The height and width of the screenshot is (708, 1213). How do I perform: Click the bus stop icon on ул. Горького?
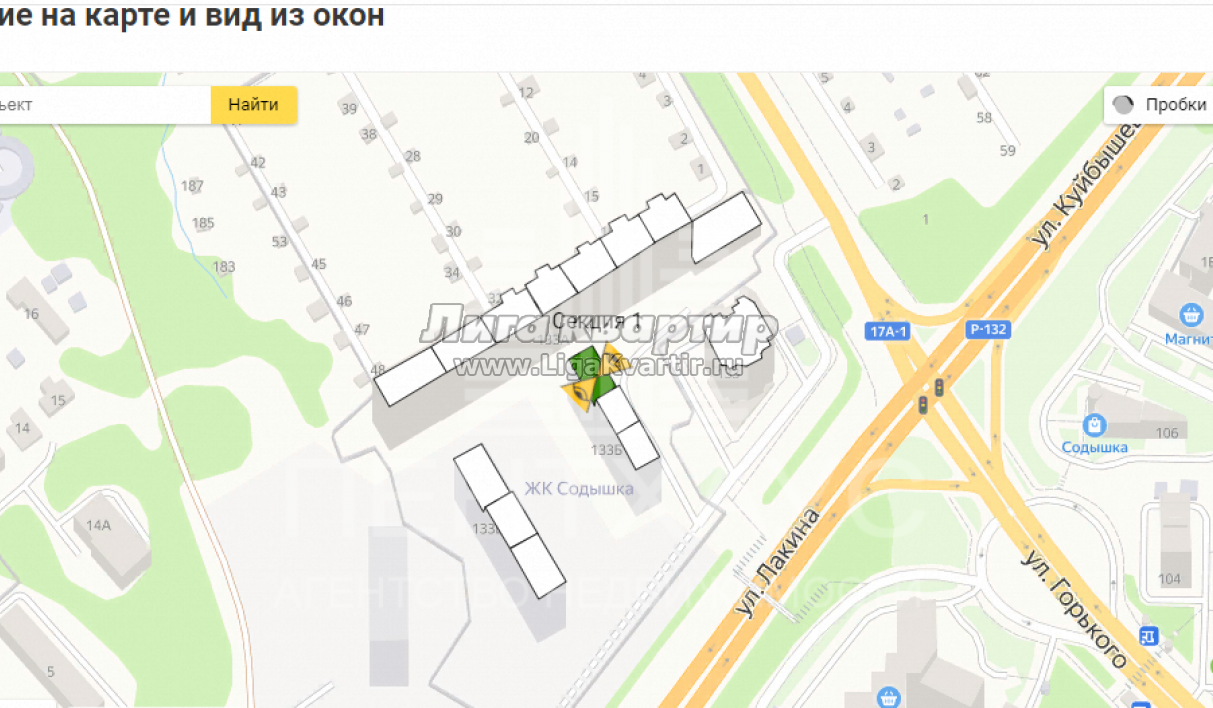pyautogui.click(x=1149, y=635)
